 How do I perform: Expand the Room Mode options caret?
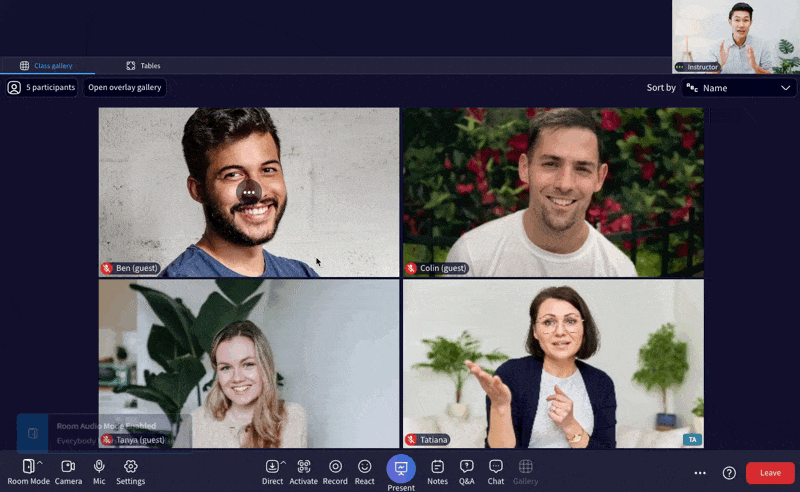[x=40, y=463]
